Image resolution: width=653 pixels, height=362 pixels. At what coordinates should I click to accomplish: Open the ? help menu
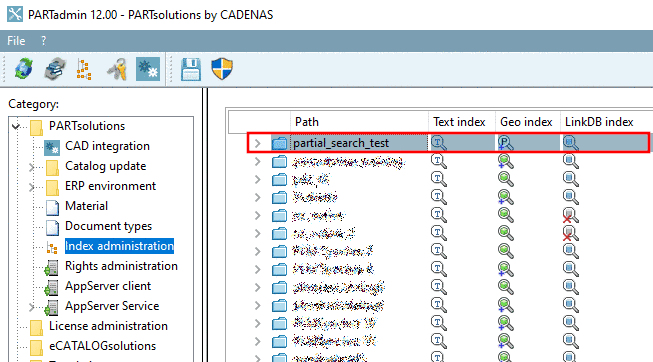tap(43, 41)
